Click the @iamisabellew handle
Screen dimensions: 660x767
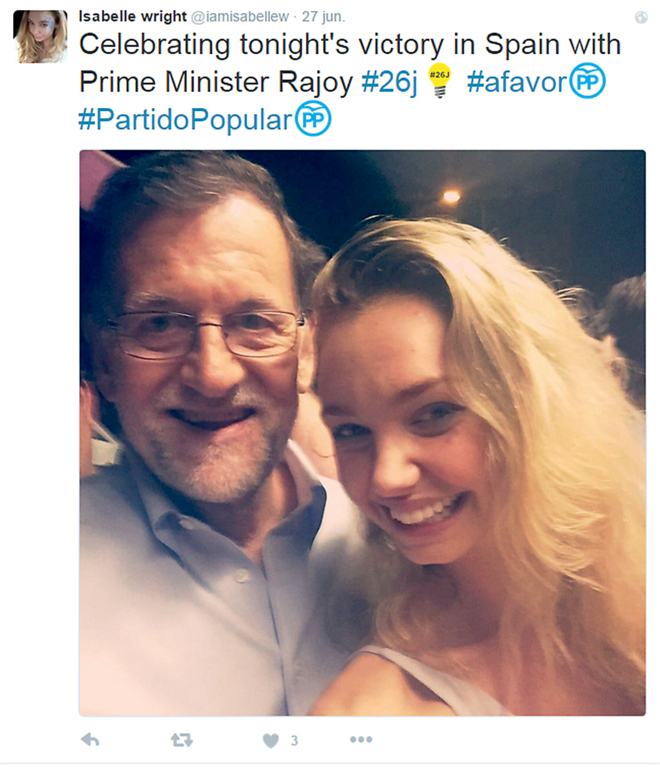244,17
